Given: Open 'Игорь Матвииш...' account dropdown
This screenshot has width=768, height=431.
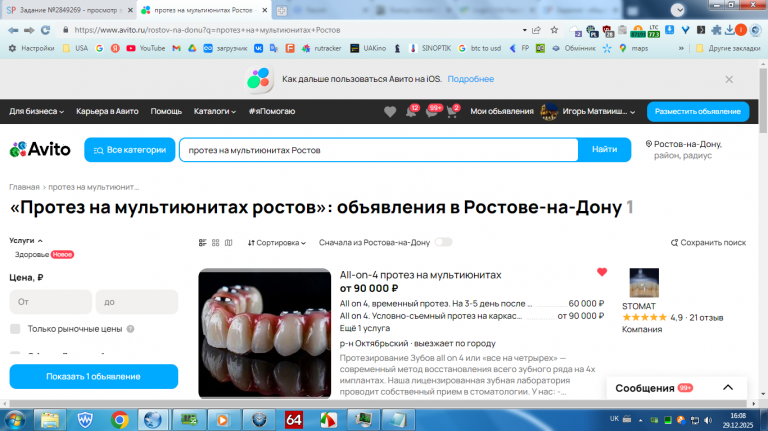Looking at the screenshot, I should [x=599, y=112].
